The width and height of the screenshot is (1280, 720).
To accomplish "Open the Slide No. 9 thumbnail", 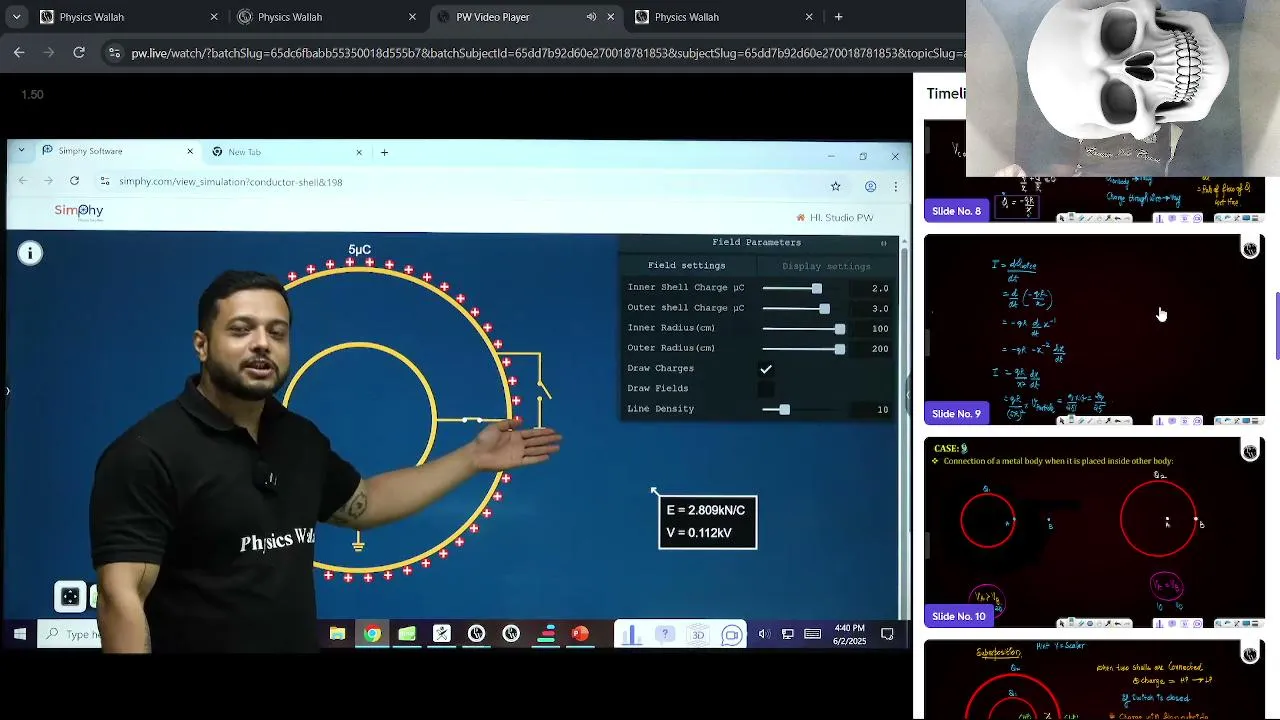I will point(1095,330).
